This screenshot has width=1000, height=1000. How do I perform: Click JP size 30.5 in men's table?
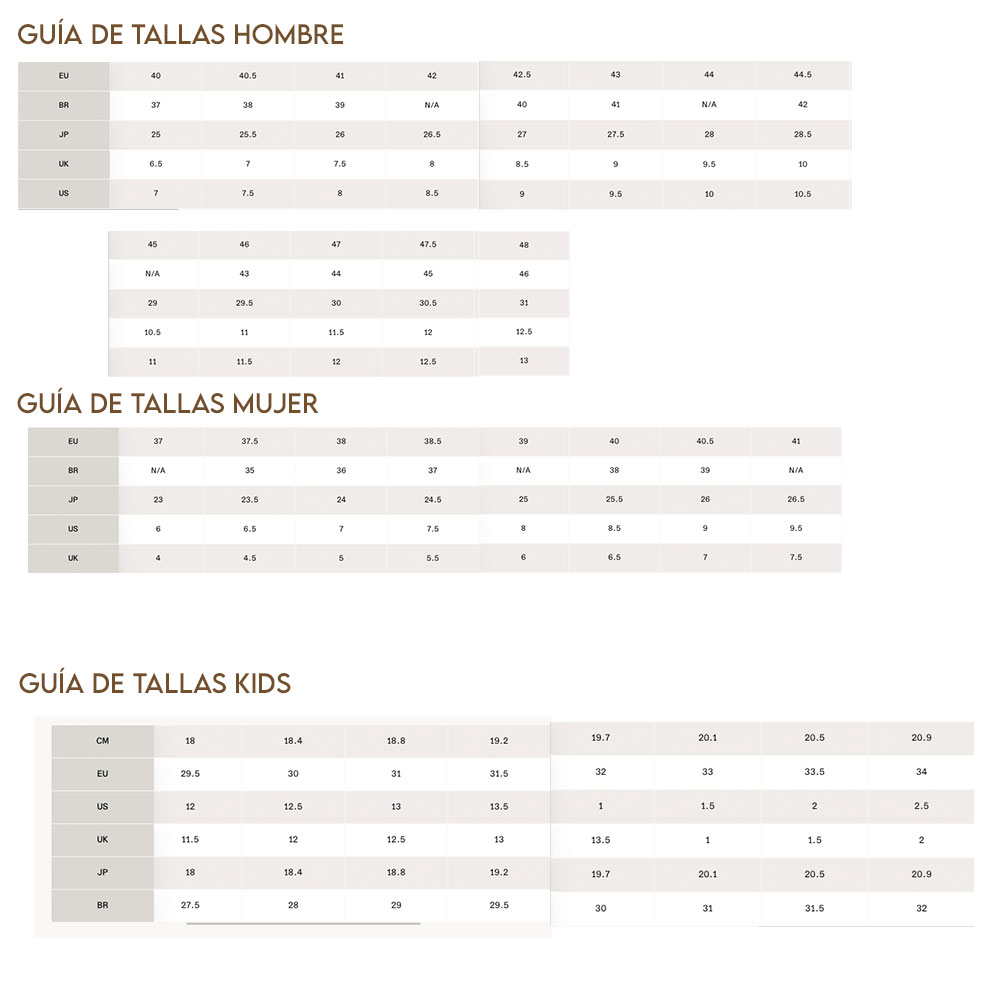click(x=428, y=303)
